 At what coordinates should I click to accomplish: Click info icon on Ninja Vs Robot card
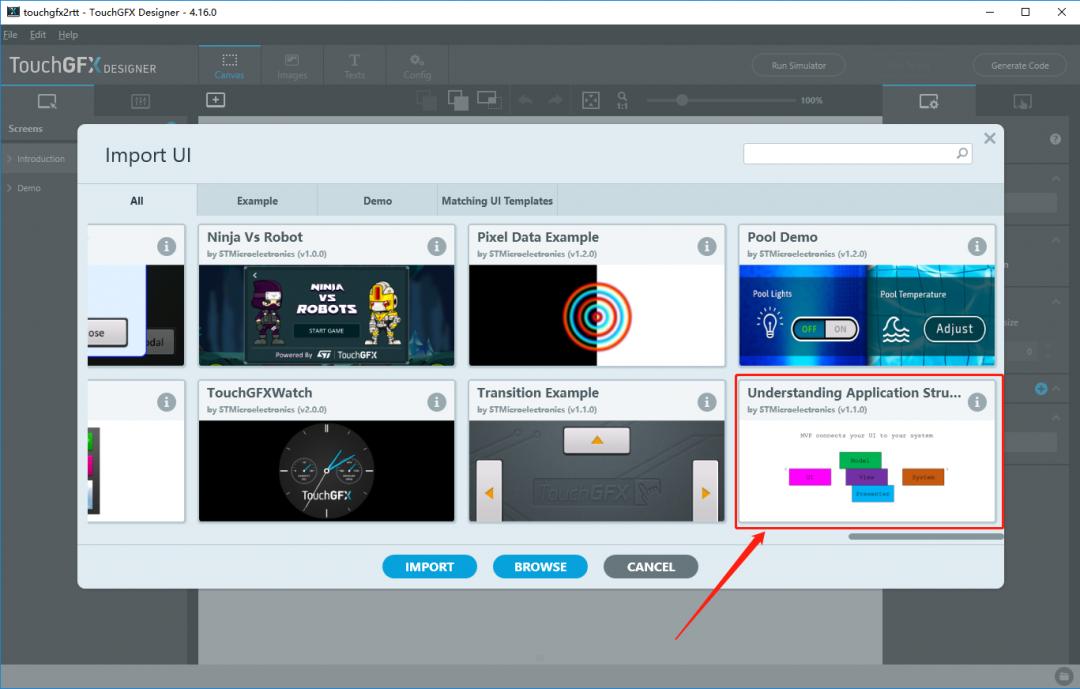[437, 246]
